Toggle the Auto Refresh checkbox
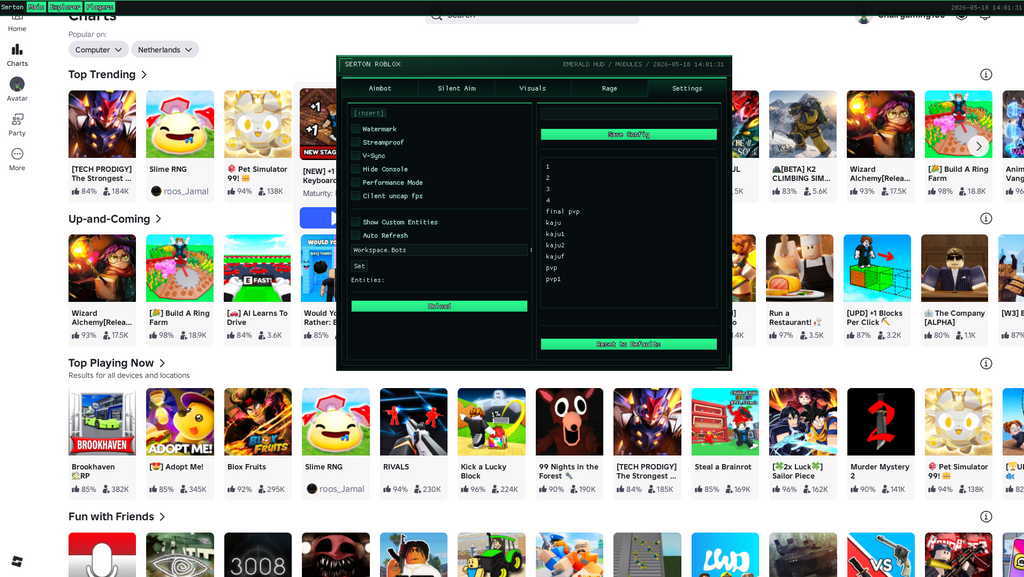1024x577 pixels. pos(356,236)
